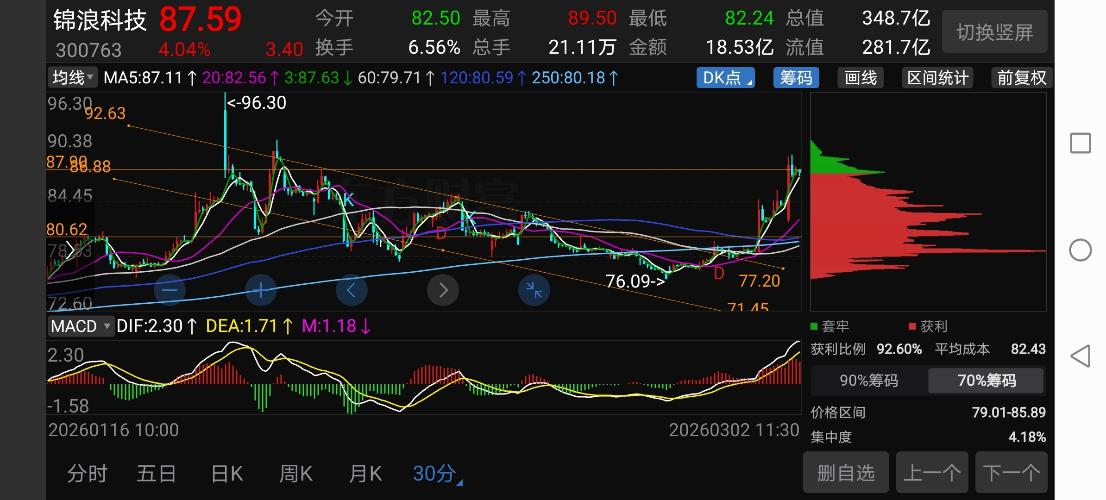Tap the M:1.18 MACD value
1106x500 pixels.
coord(336,326)
